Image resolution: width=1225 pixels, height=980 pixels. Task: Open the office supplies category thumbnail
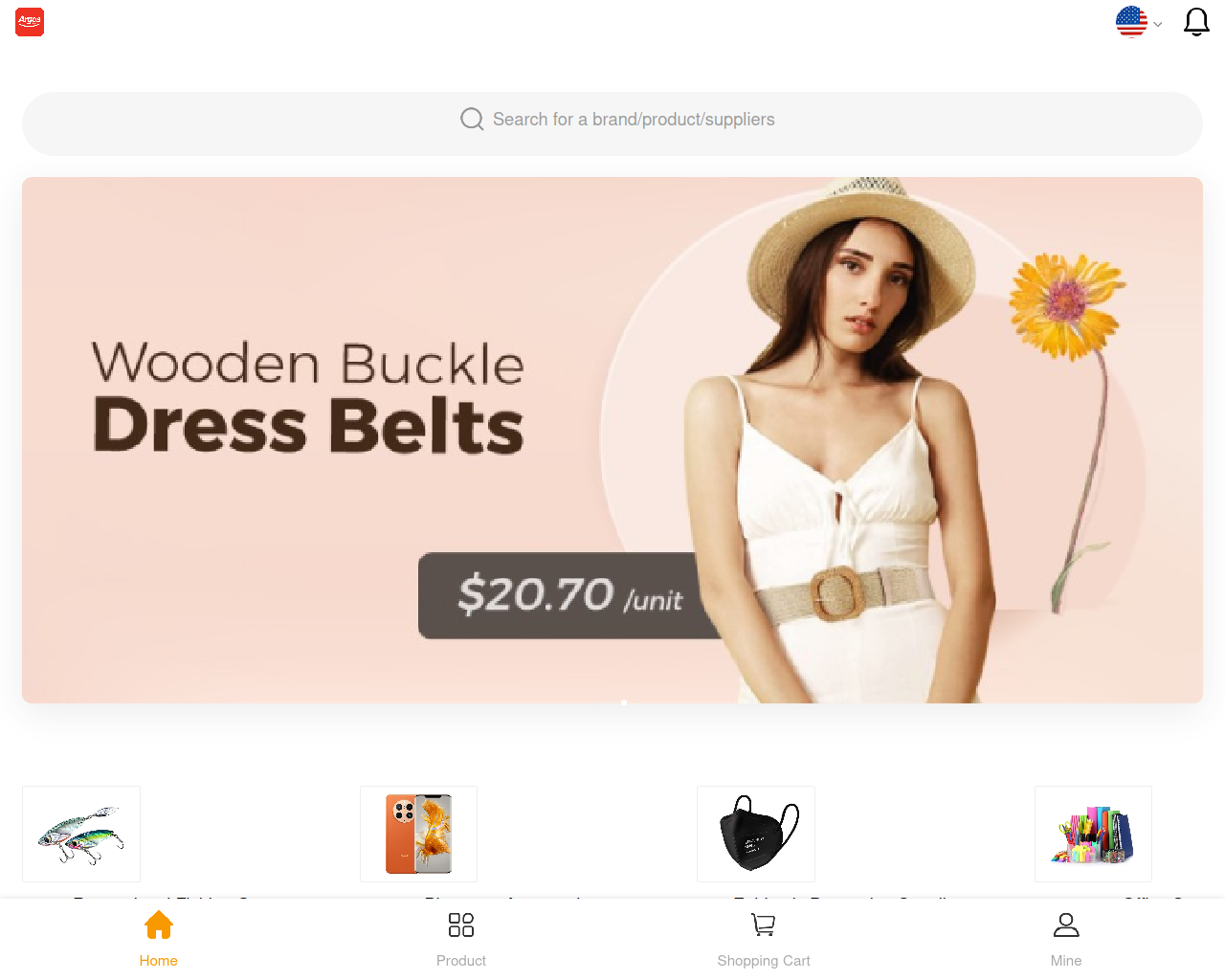[x=1093, y=834]
